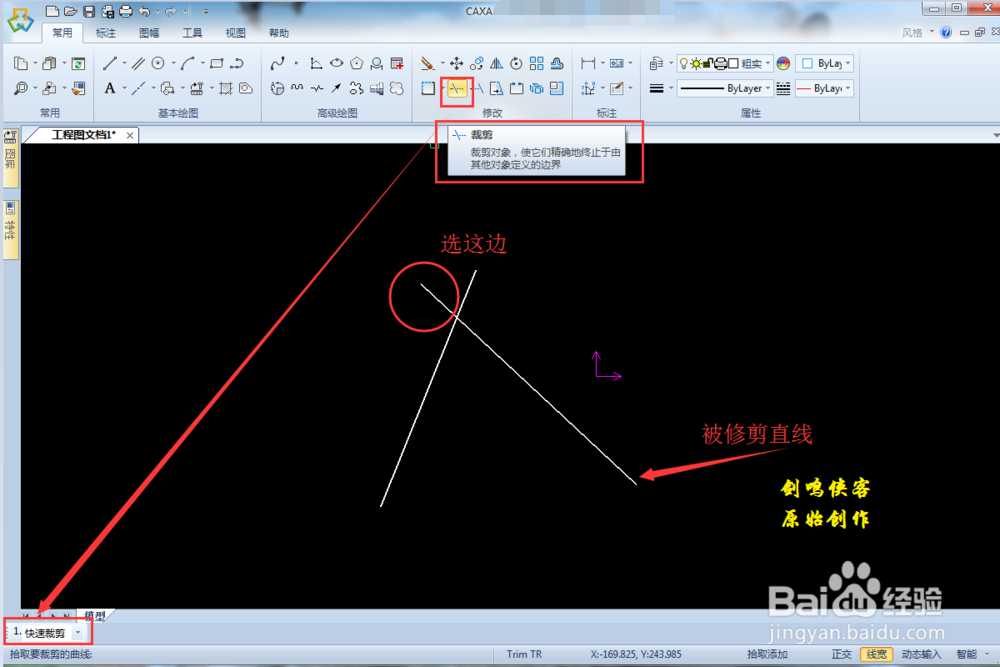Switch to the 工具 ribbon tab
This screenshot has height=667, width=1000.
[x=192, y=33]
